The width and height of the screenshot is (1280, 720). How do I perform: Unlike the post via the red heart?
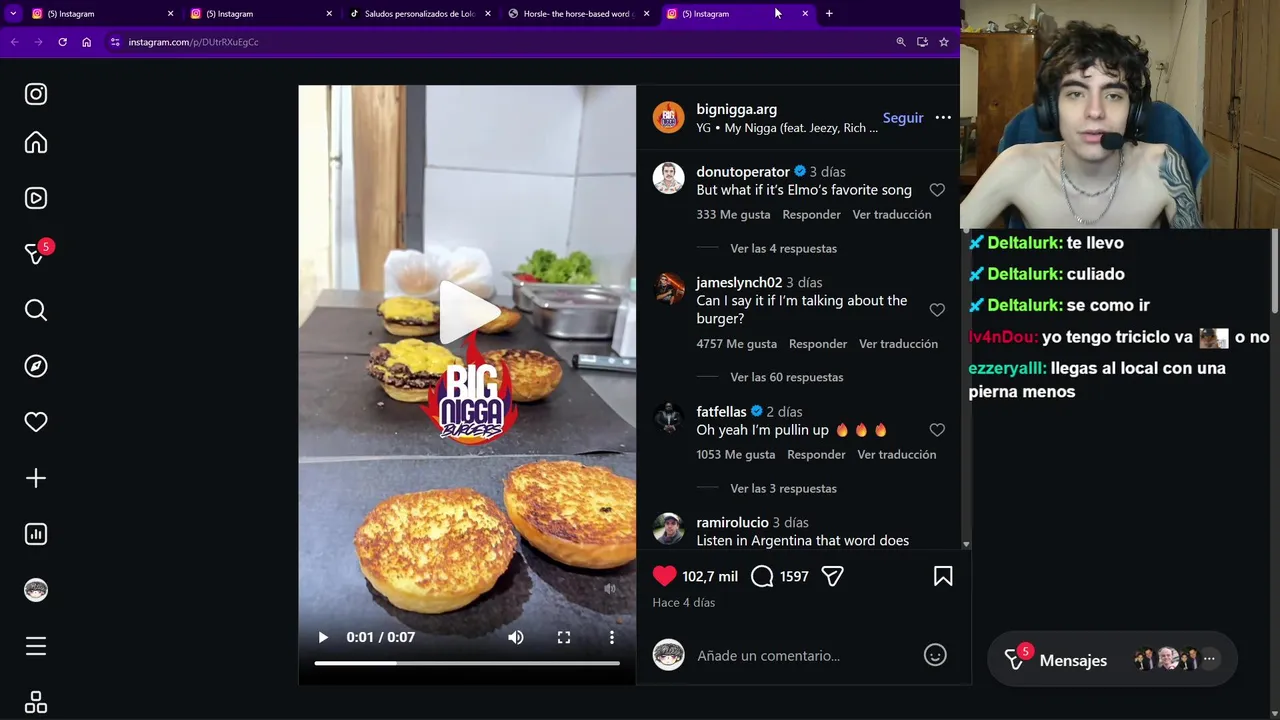point(664,576)
